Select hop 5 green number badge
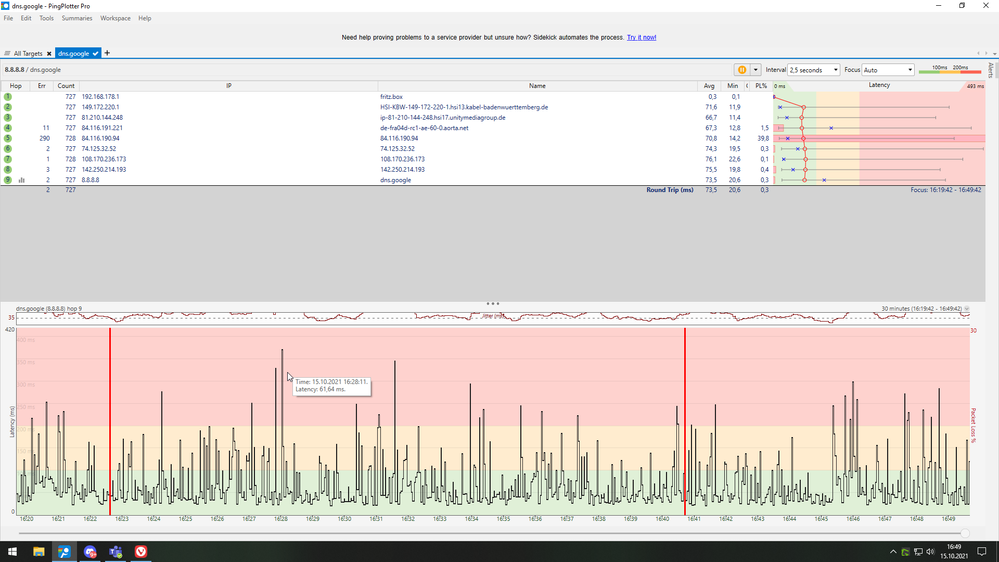 [8, 138]
